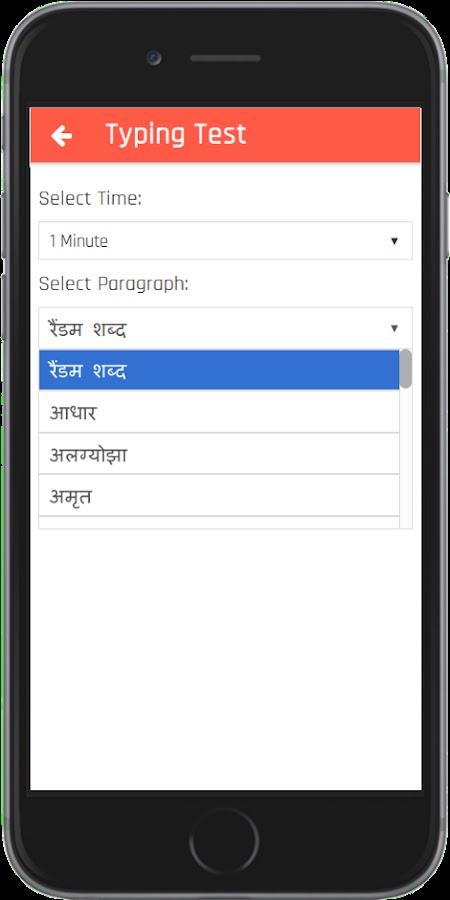Tap the phone's front camera lens
Image resolution: width=450 pixels, height=900 pixels.
154,58
